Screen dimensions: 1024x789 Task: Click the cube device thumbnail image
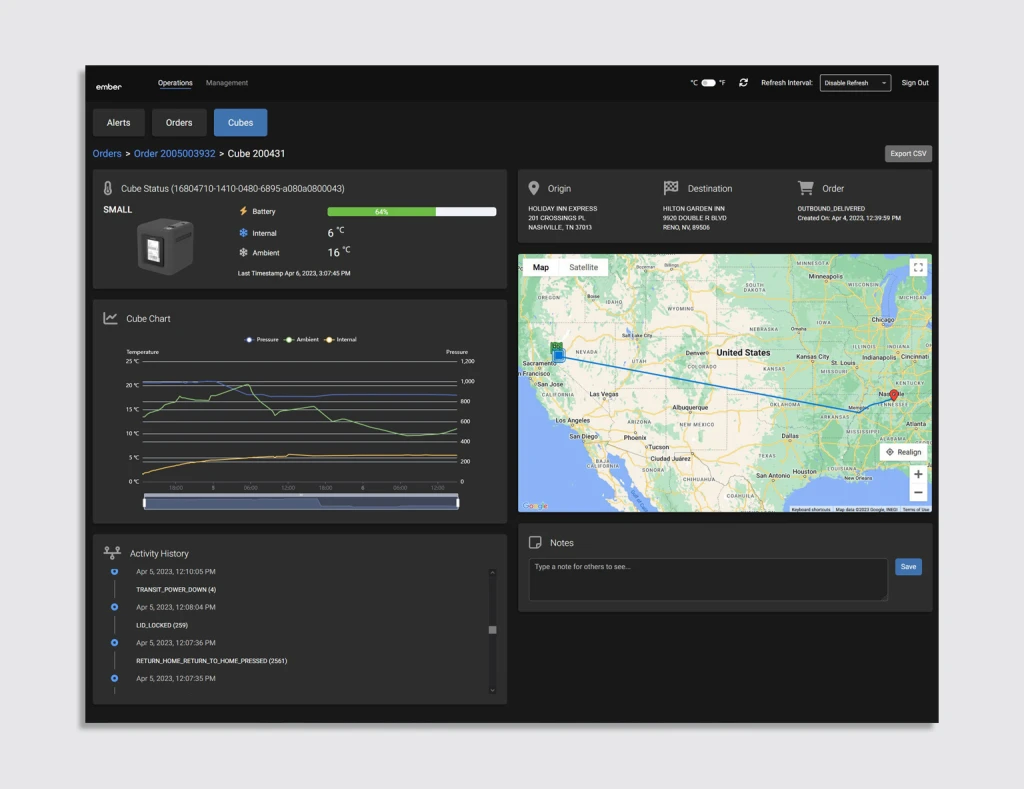[x=164, y=245]
